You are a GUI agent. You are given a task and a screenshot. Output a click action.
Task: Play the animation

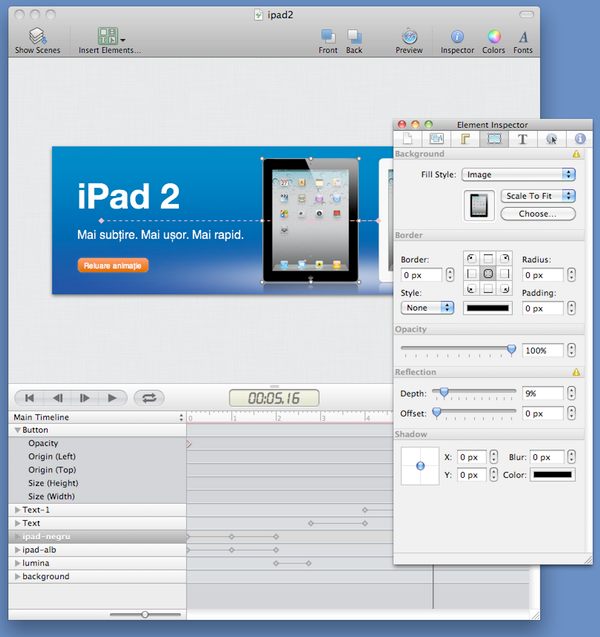tap(112, 398)
